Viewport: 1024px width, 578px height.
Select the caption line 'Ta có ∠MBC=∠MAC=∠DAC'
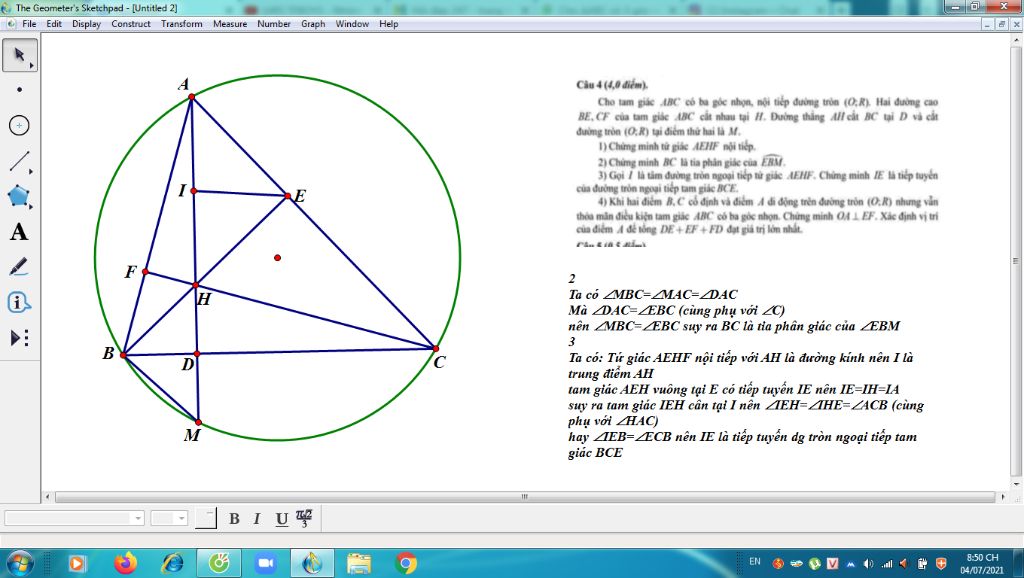[x=653, y=295]
